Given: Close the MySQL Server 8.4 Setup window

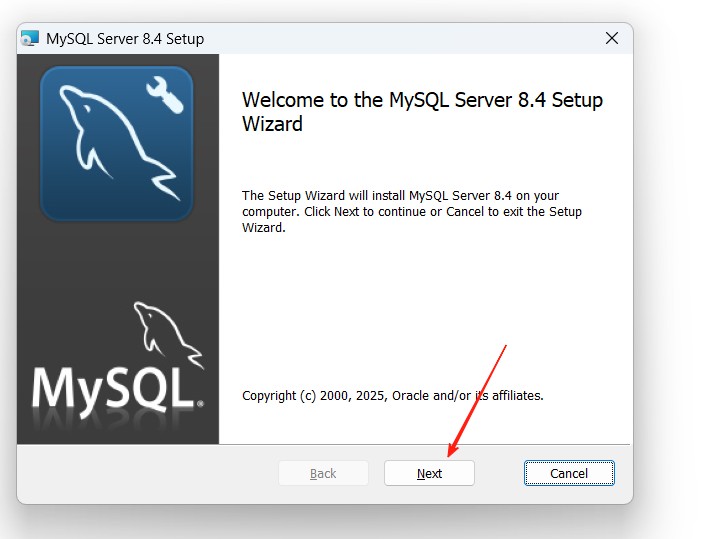Looking at the screenshot, I should 612,38.
